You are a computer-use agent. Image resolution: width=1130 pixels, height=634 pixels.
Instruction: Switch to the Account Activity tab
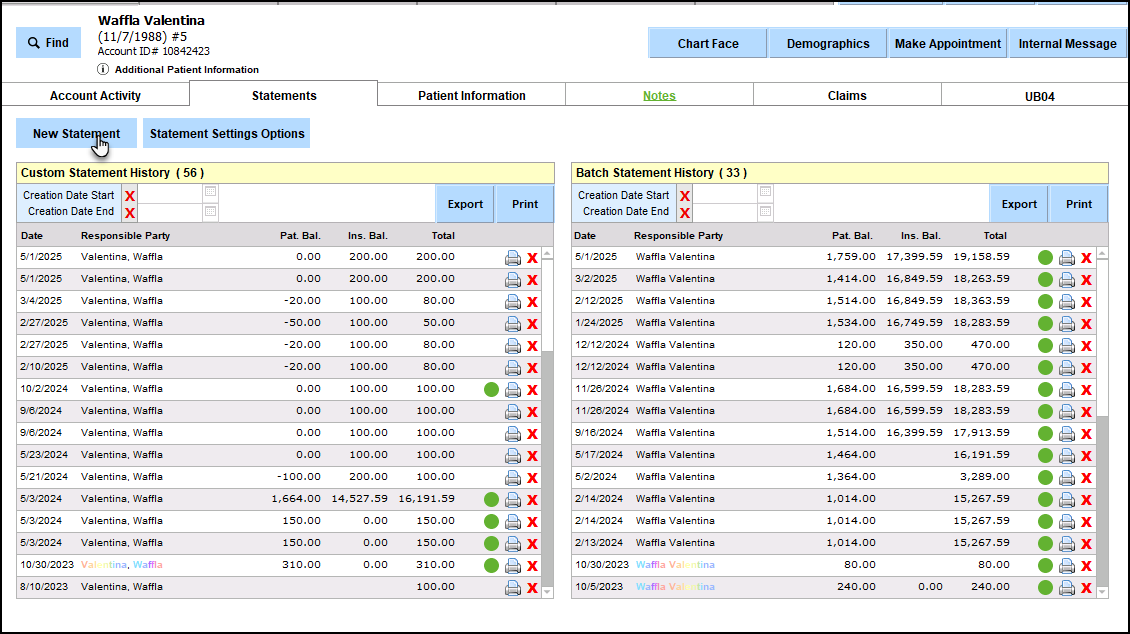point(95,96)
